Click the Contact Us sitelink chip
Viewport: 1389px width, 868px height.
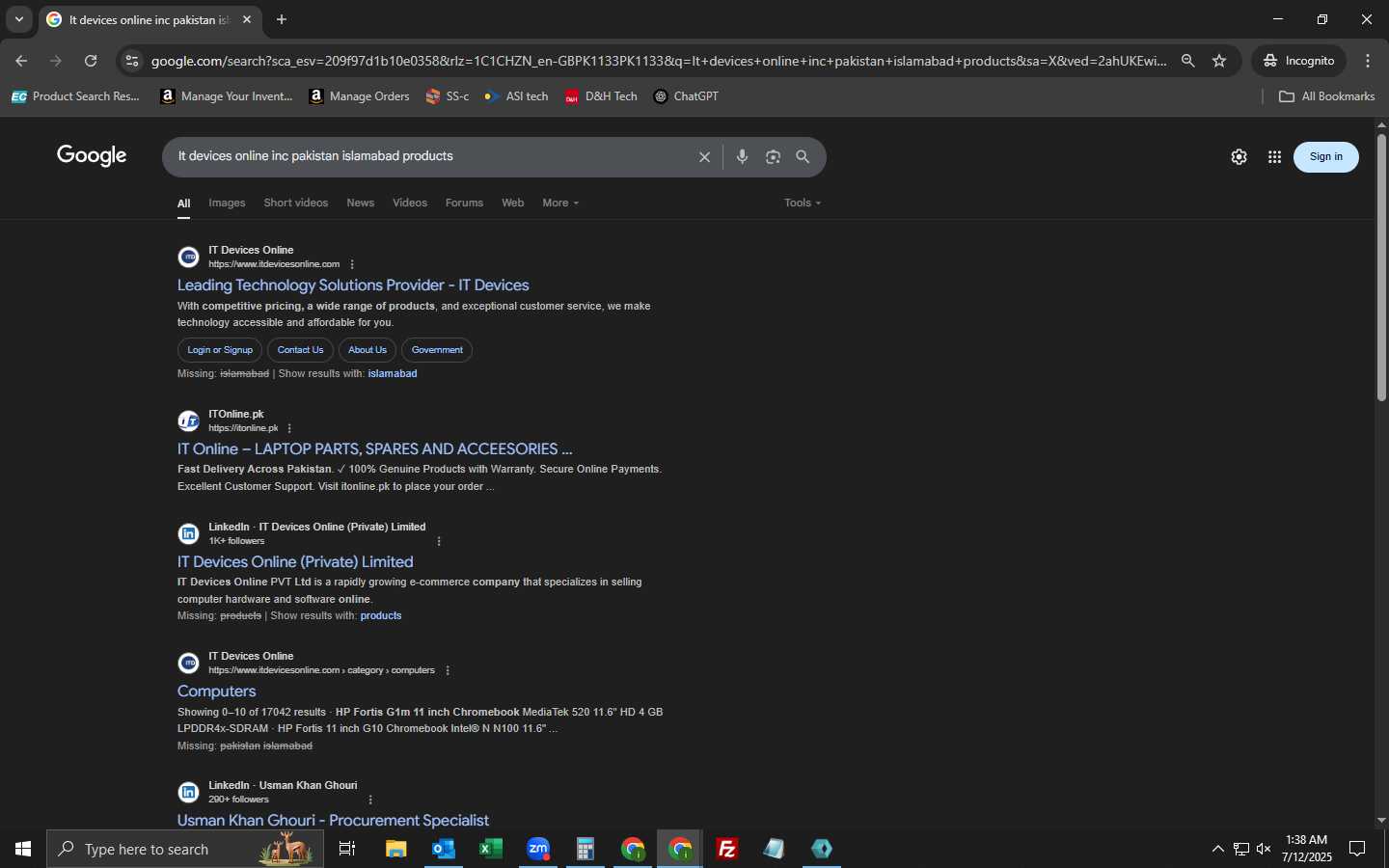(x=300, y=350)
